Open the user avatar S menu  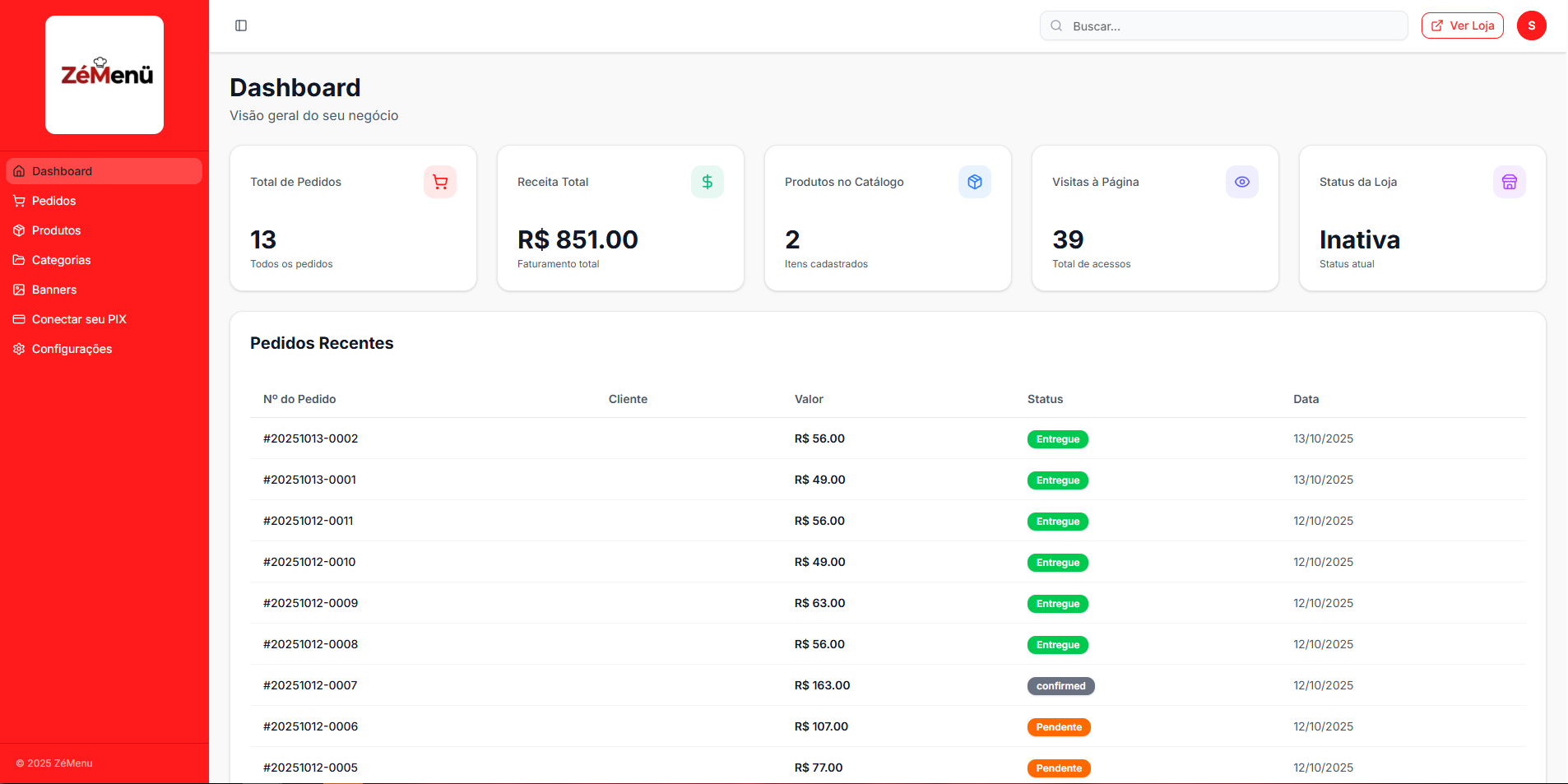(1532, 26)
